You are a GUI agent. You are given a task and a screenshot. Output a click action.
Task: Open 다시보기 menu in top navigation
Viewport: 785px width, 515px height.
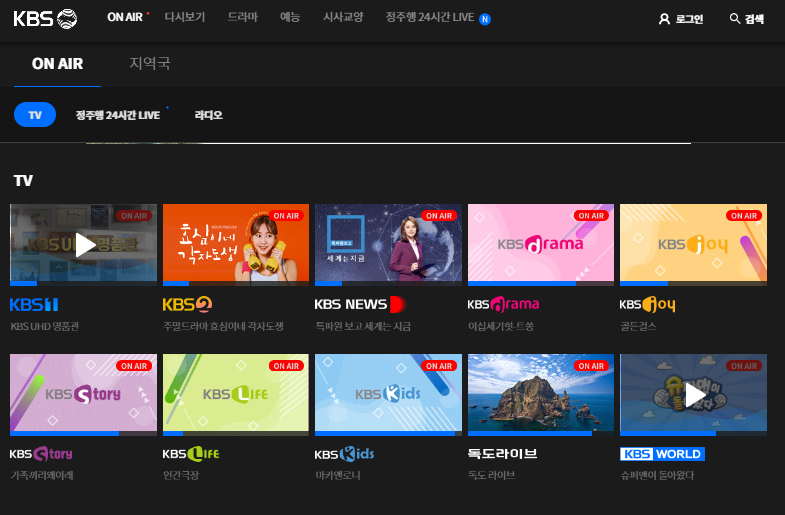185,18
